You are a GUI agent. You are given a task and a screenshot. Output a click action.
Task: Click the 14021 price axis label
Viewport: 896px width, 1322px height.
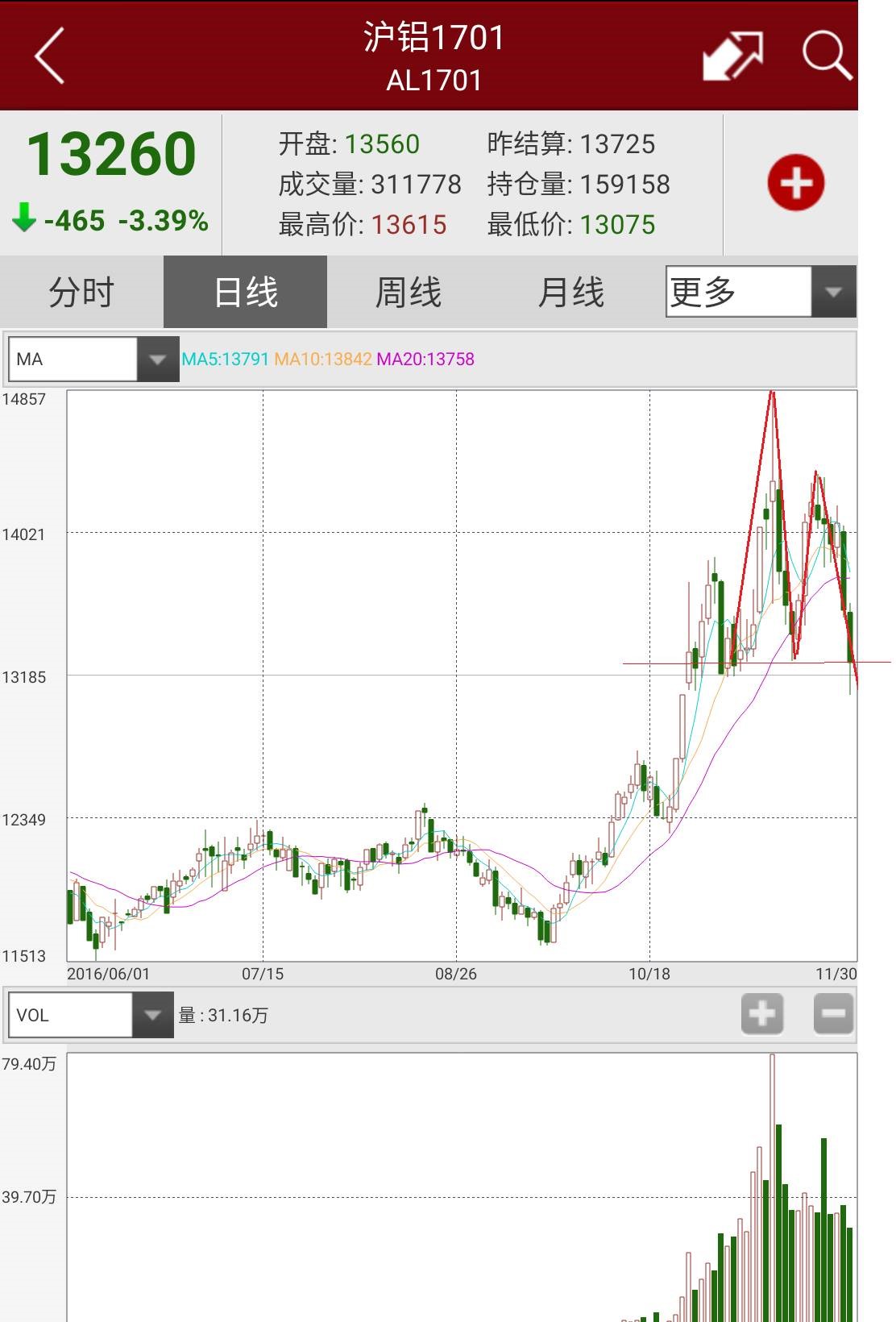(x=24, y=534)
